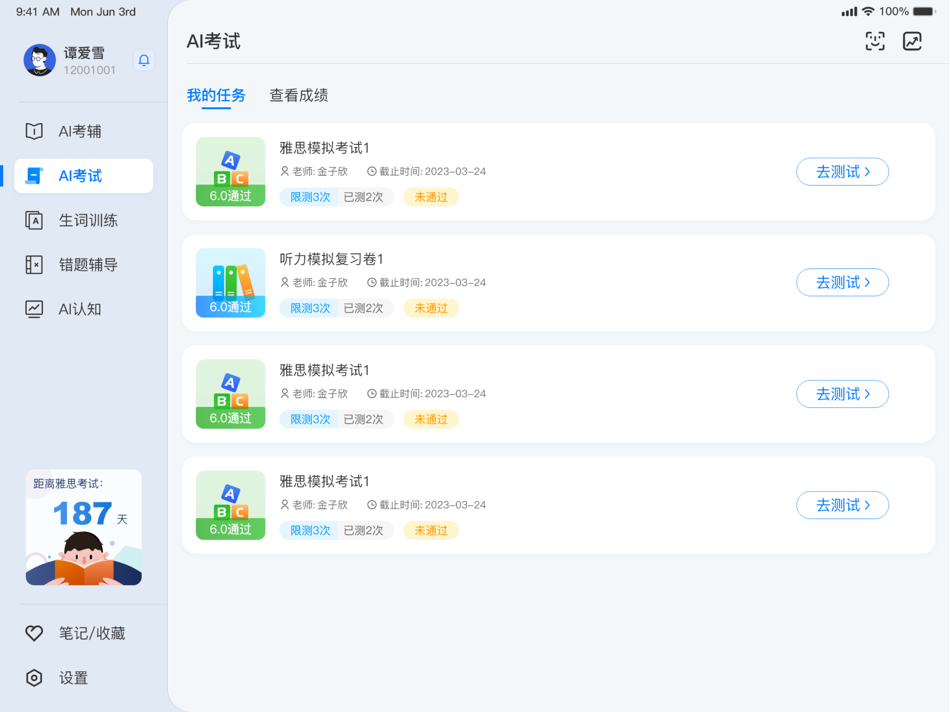Click 未通过 badge on first card
Image resolution: width=950 pixels, height=712 pixels.
click(431, 197)
